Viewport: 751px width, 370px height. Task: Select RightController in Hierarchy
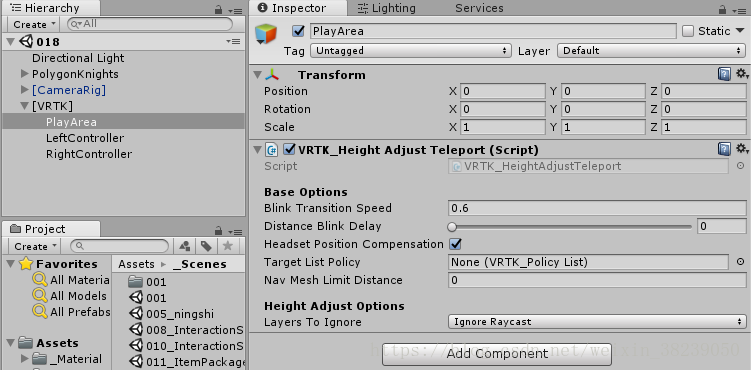(89, 154)
